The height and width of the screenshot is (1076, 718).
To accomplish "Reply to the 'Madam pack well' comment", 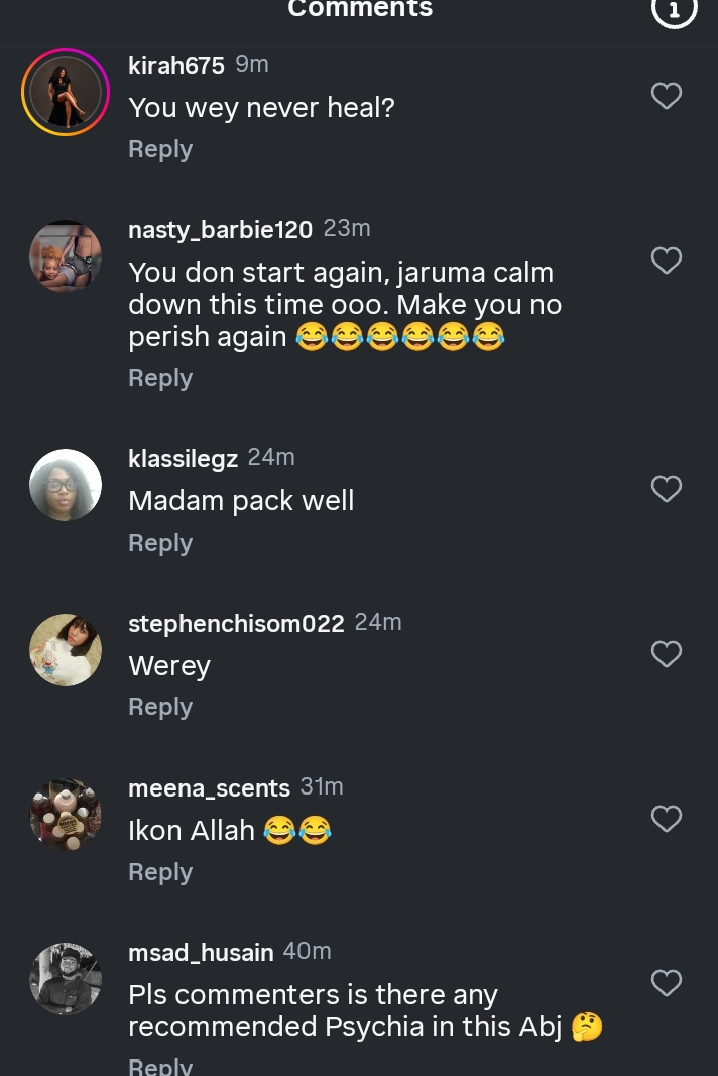I will (160, 543).
